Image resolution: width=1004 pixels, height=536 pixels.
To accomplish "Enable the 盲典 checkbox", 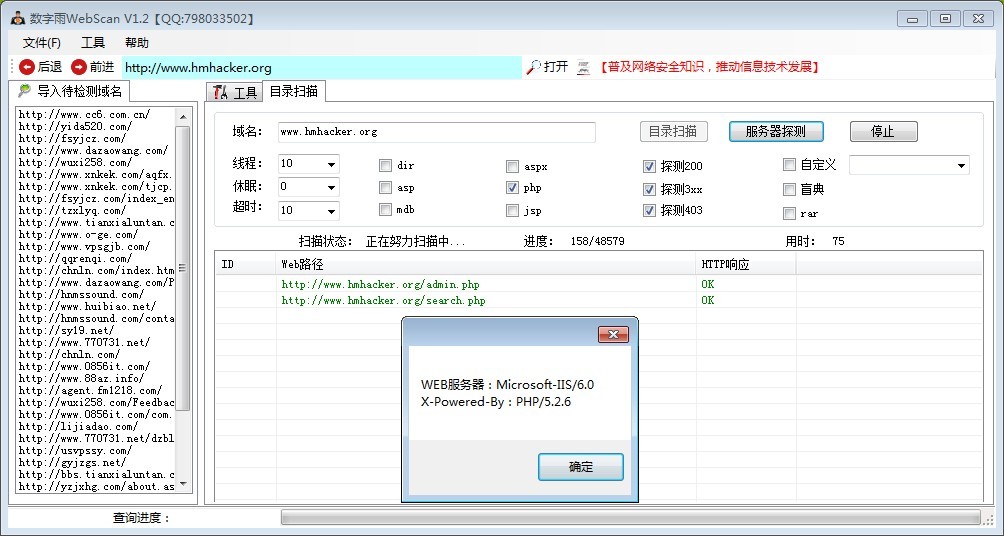I will [789, 190].
